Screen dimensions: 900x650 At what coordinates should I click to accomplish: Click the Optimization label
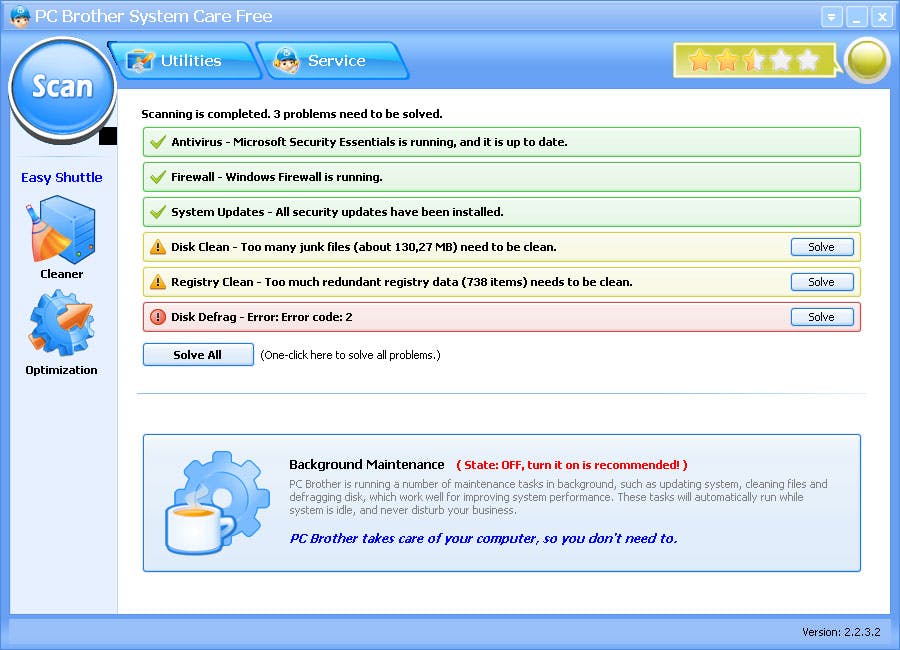pyautogui.click(x=61, y=370)
